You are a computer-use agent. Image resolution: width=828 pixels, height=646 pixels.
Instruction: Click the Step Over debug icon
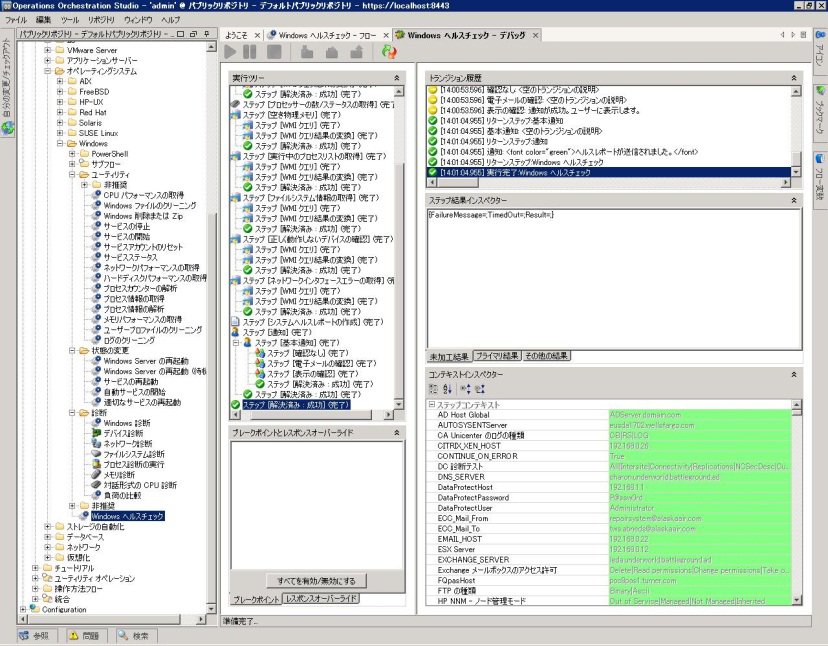332,52
